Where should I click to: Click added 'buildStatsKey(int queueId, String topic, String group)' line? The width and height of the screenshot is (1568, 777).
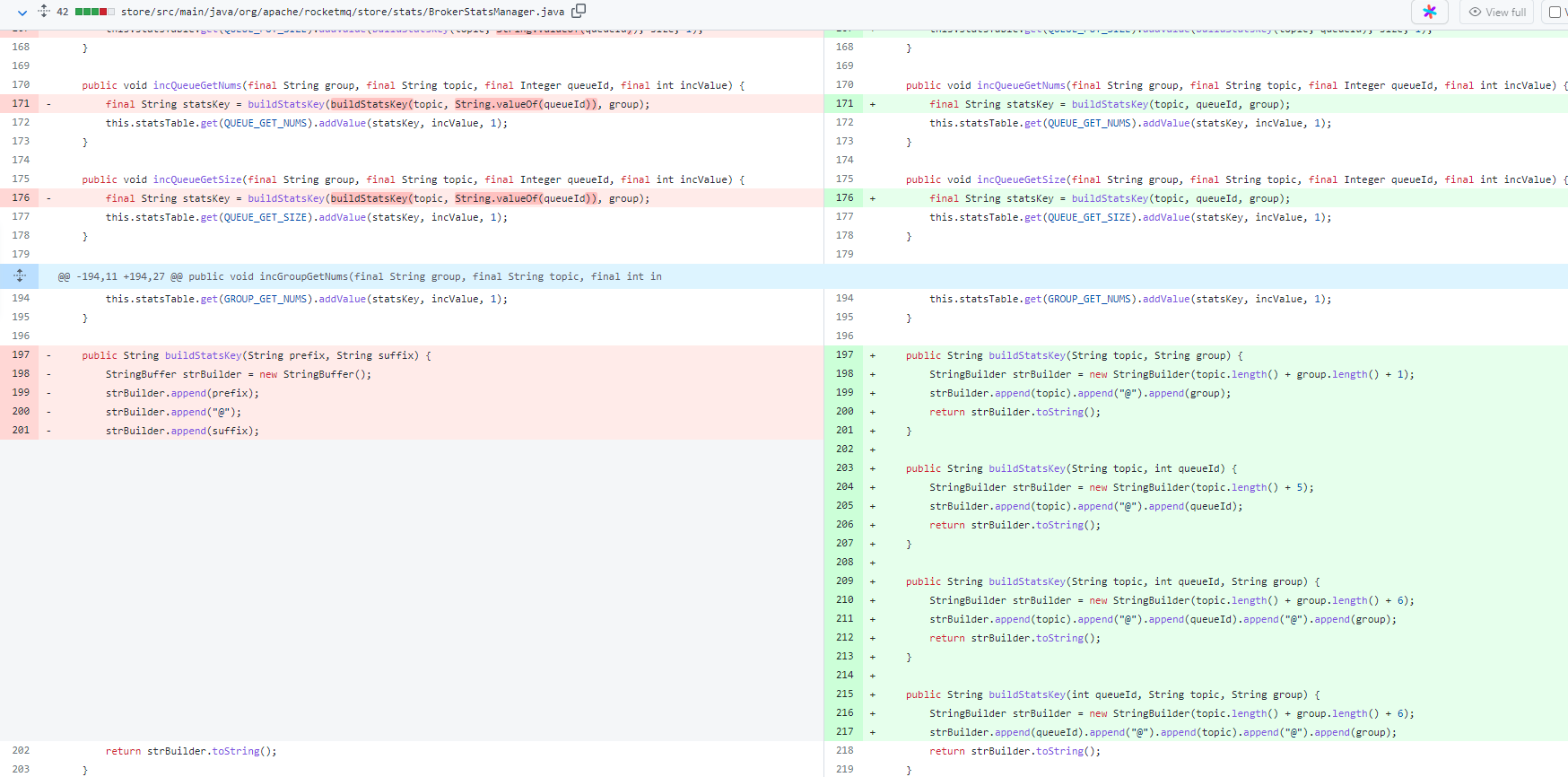pyautogui.click(x=1113, y=694)
